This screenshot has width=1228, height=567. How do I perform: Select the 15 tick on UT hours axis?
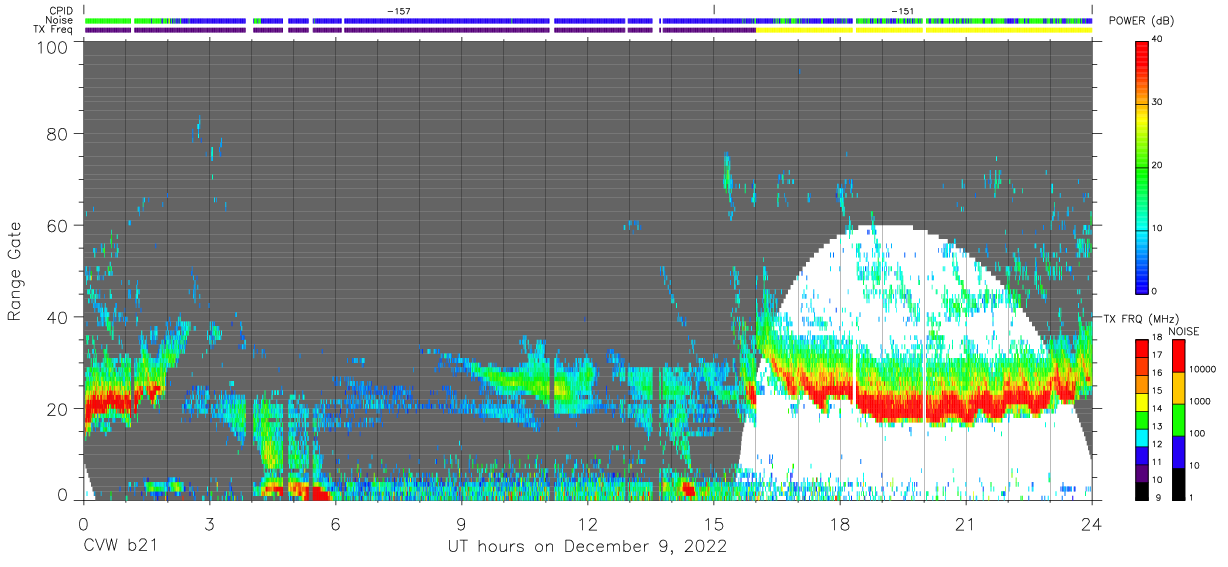point(714,523)
